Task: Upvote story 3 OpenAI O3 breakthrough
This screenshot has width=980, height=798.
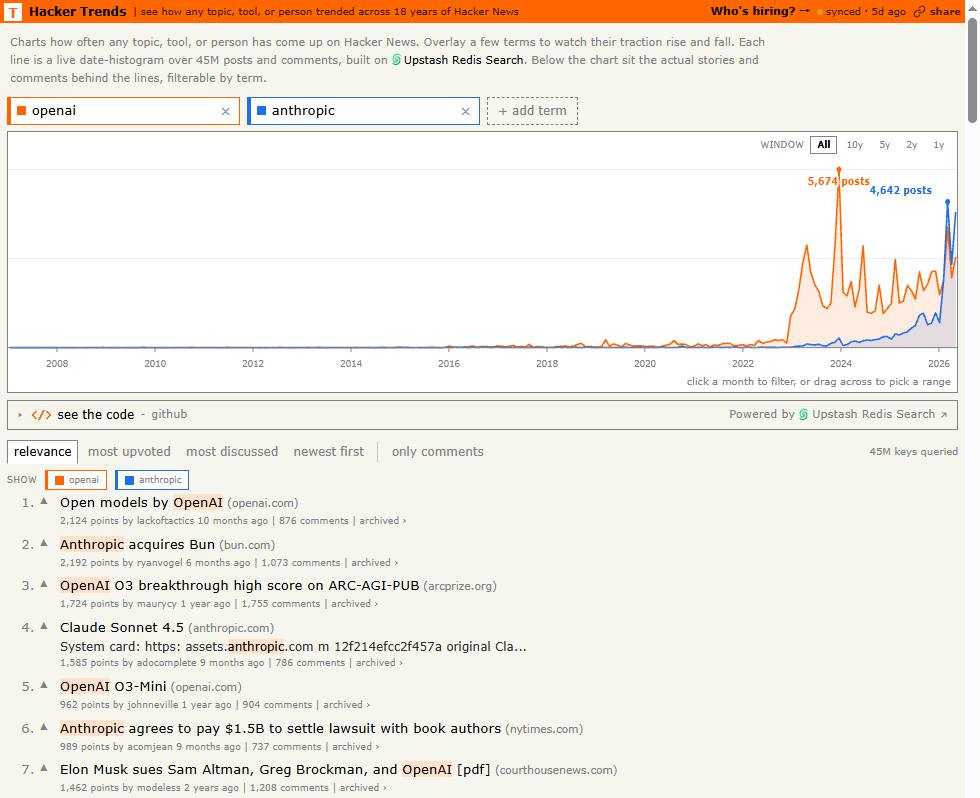Action: pos(44,584)
